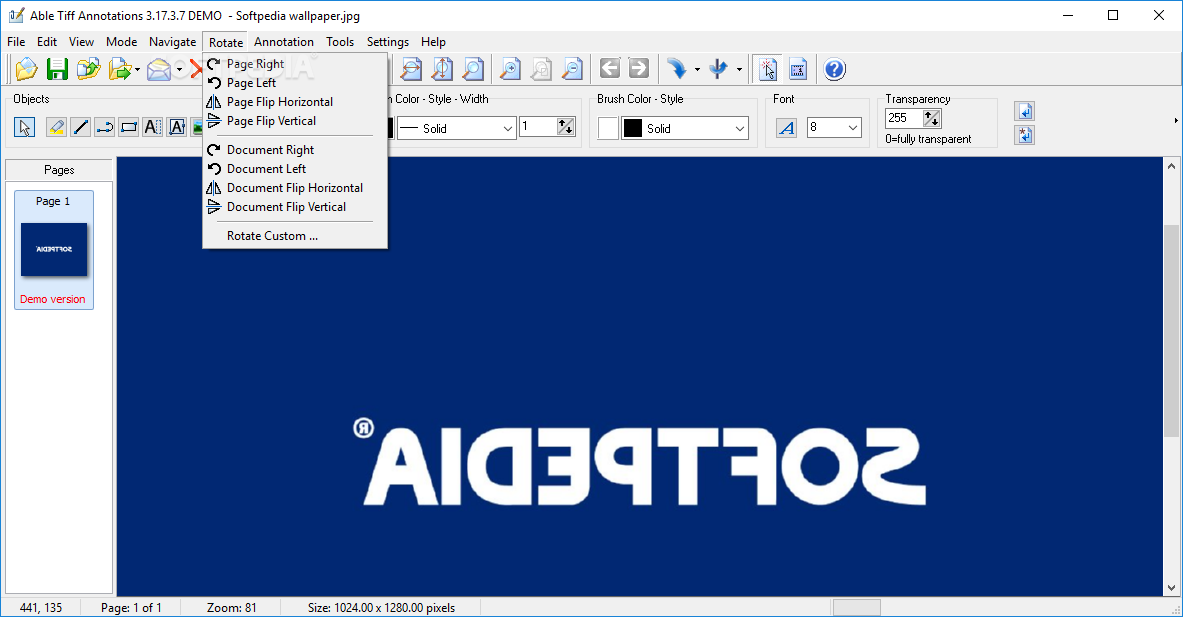Select the boxed text A tool
This screenshot has width=1183, height=617.
pyautogui.click(x=177, y=127)
